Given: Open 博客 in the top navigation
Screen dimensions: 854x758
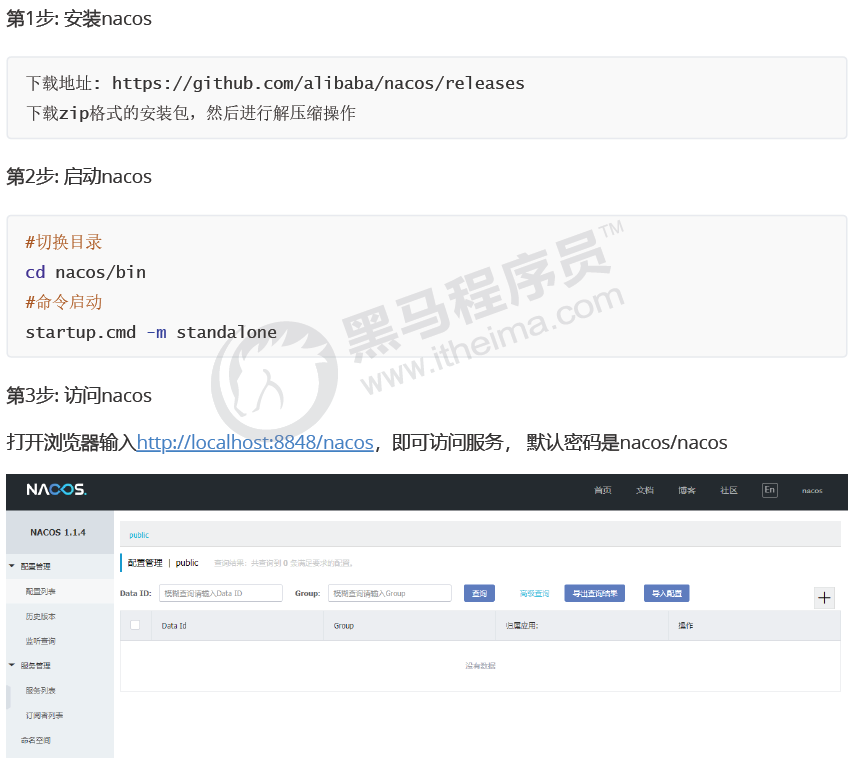Looking at the screenshot, I should click(x=686, y=491).
